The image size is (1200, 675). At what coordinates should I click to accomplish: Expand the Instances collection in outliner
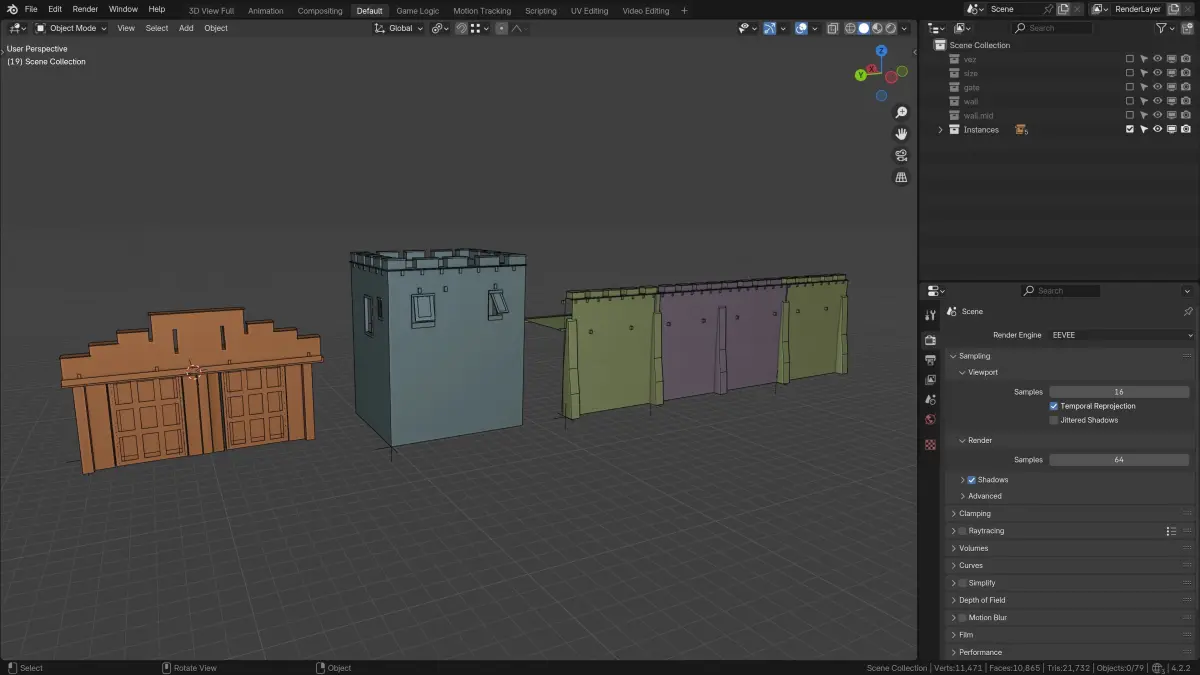pyautogui.click(x=940, y=130)
